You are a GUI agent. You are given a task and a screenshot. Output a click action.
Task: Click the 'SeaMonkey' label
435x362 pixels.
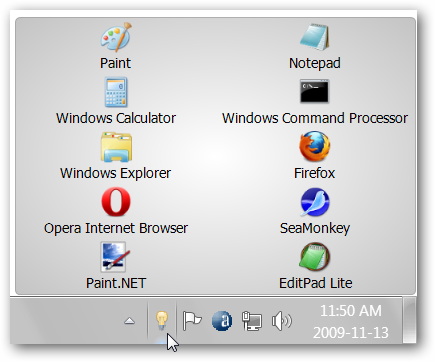(315, 229)
